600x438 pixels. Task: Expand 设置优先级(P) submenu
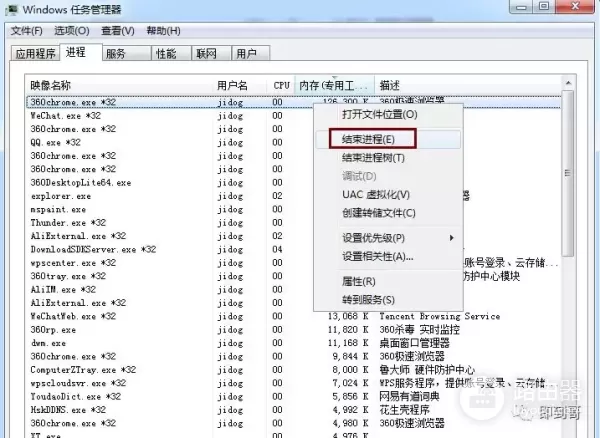pyautogui.click(x=388, y=238)
